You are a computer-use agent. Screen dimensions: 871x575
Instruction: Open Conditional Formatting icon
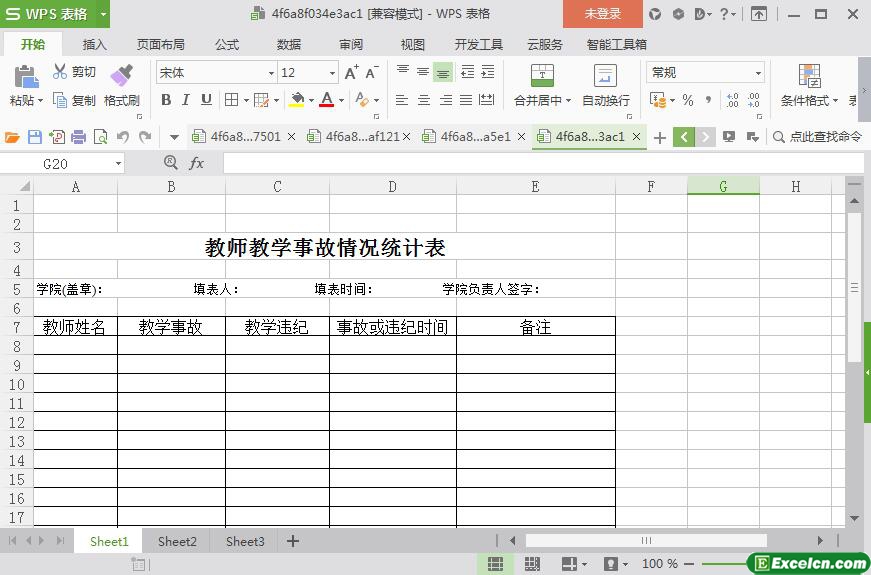point(809,76)
